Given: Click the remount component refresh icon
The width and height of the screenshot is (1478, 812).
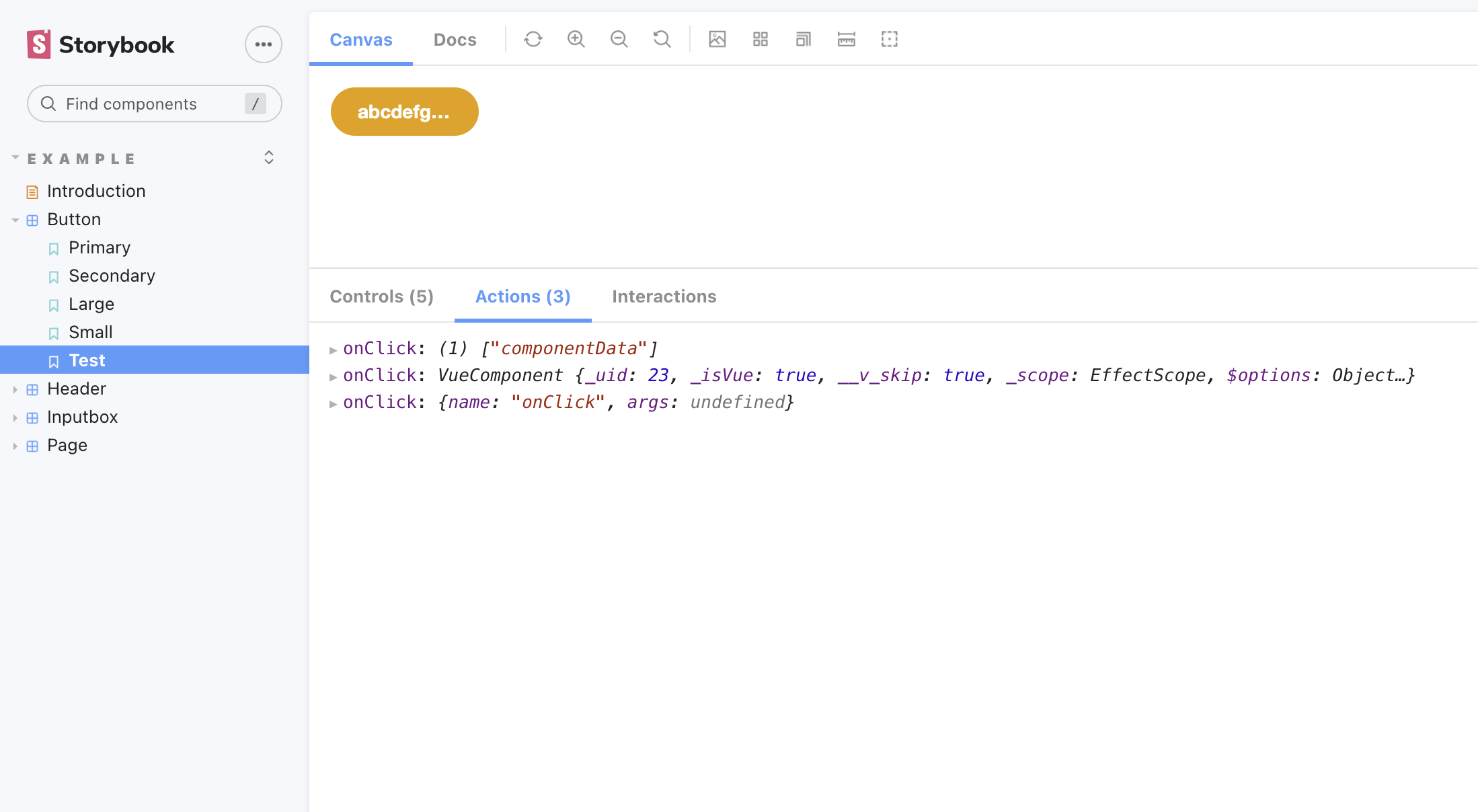Looking at the screenshot, I should (533, 39).
